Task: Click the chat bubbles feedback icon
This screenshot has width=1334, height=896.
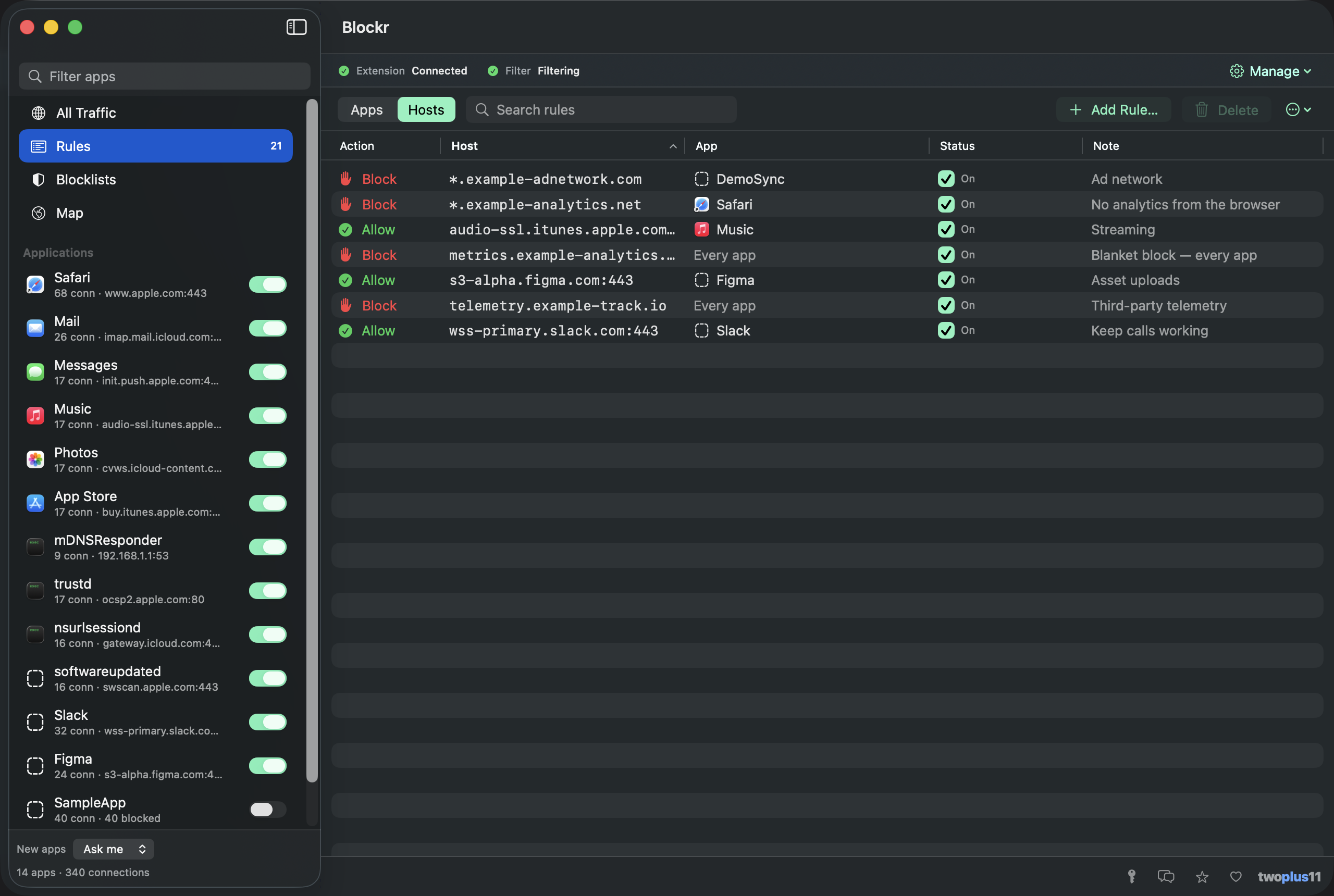Action: coord(1166,877)
